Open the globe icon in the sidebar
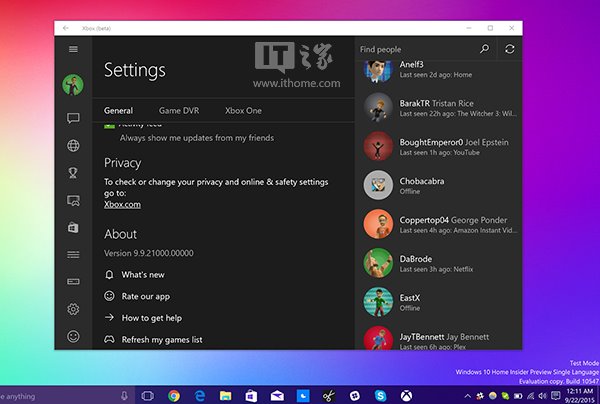Image resolution: width=600 pixels, height=404 pixels. pyautogui.click(x=73, y=146)
